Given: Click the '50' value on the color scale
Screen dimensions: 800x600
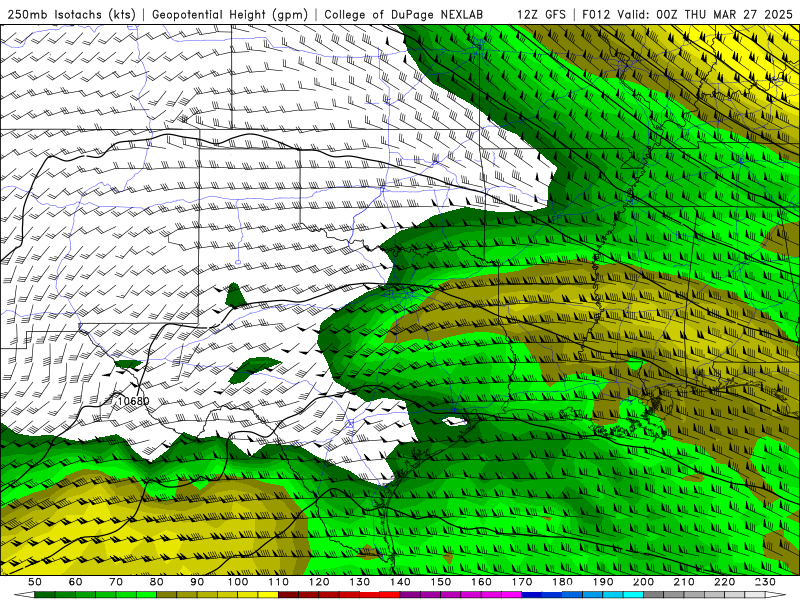Looking at the screenshot, I should tap(35, 582).
